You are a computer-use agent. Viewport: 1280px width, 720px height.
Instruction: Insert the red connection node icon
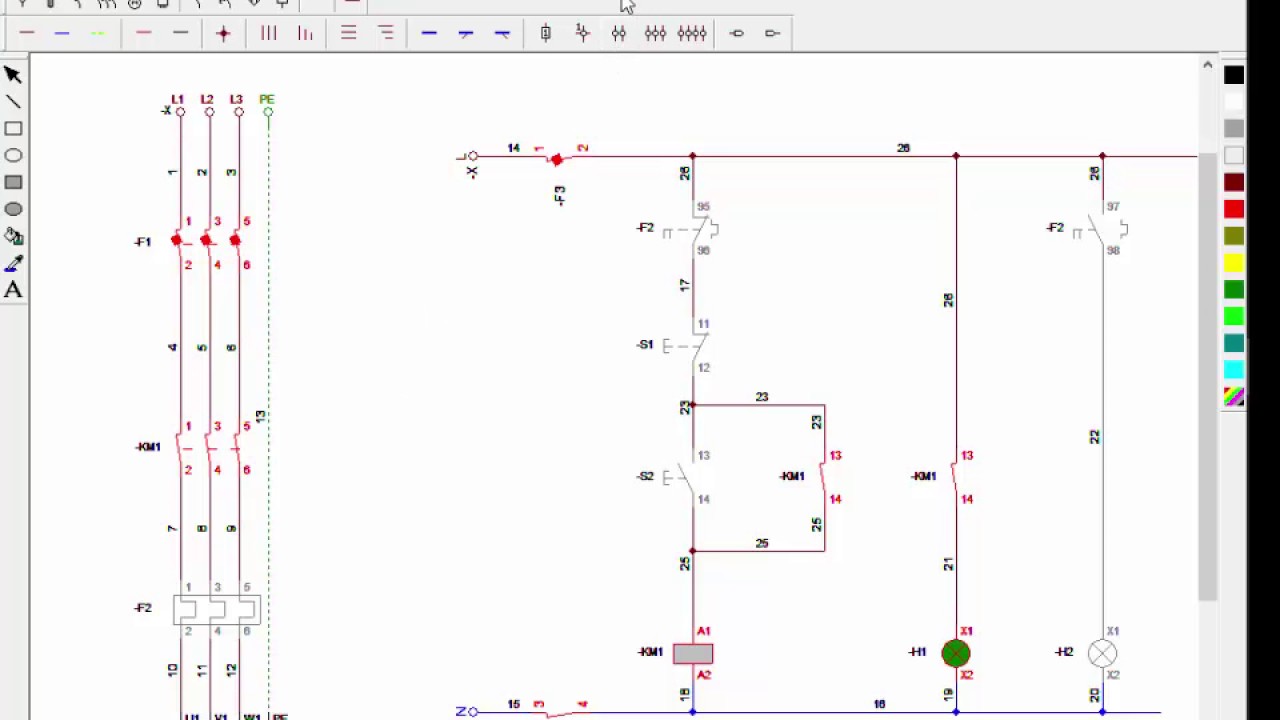pyautogui.click(x=223, y=33)
